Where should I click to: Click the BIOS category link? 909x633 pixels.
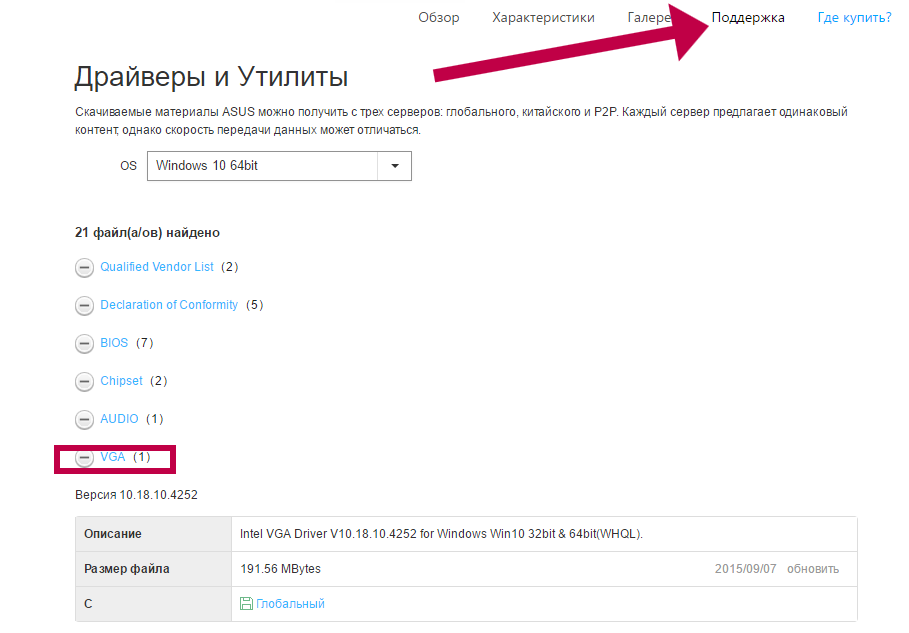coord(114,343)
